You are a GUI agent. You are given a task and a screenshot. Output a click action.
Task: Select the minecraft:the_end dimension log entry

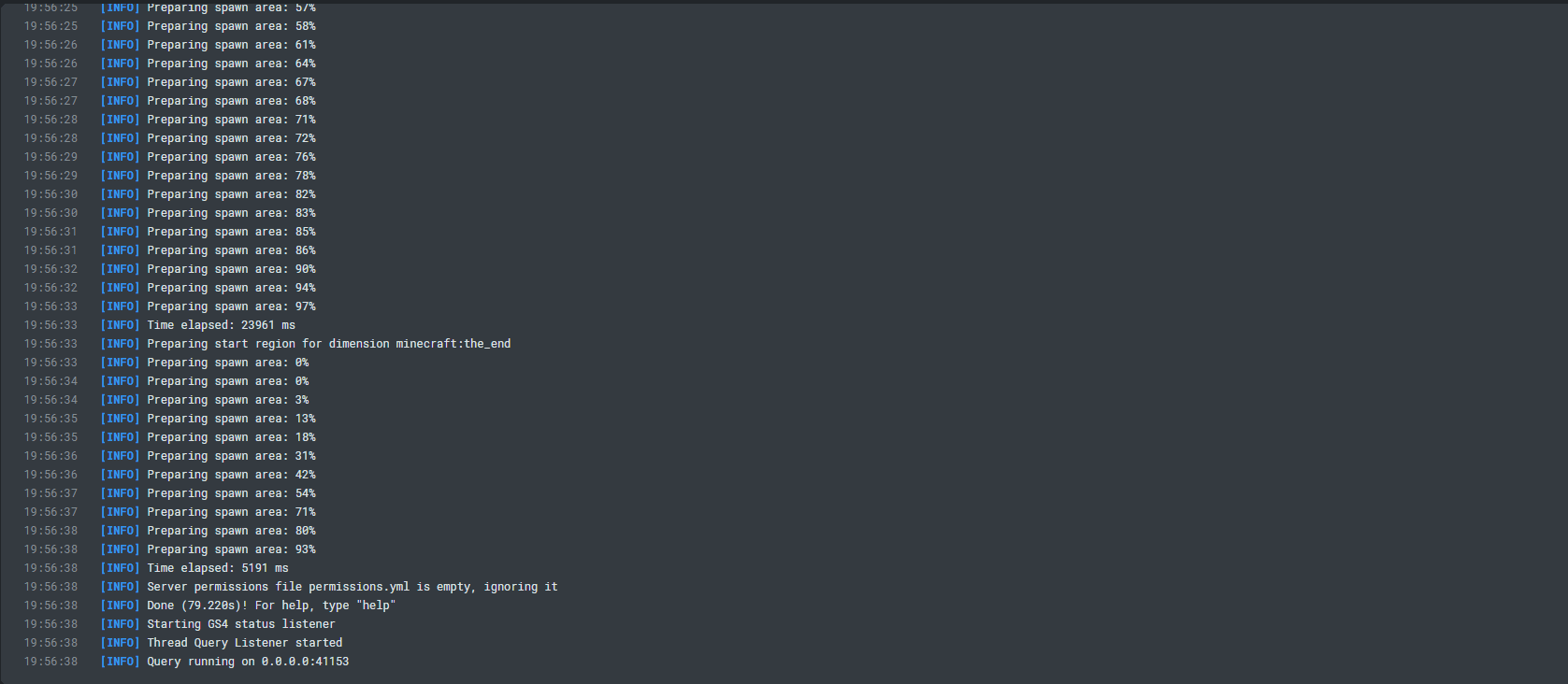point(328,344)
